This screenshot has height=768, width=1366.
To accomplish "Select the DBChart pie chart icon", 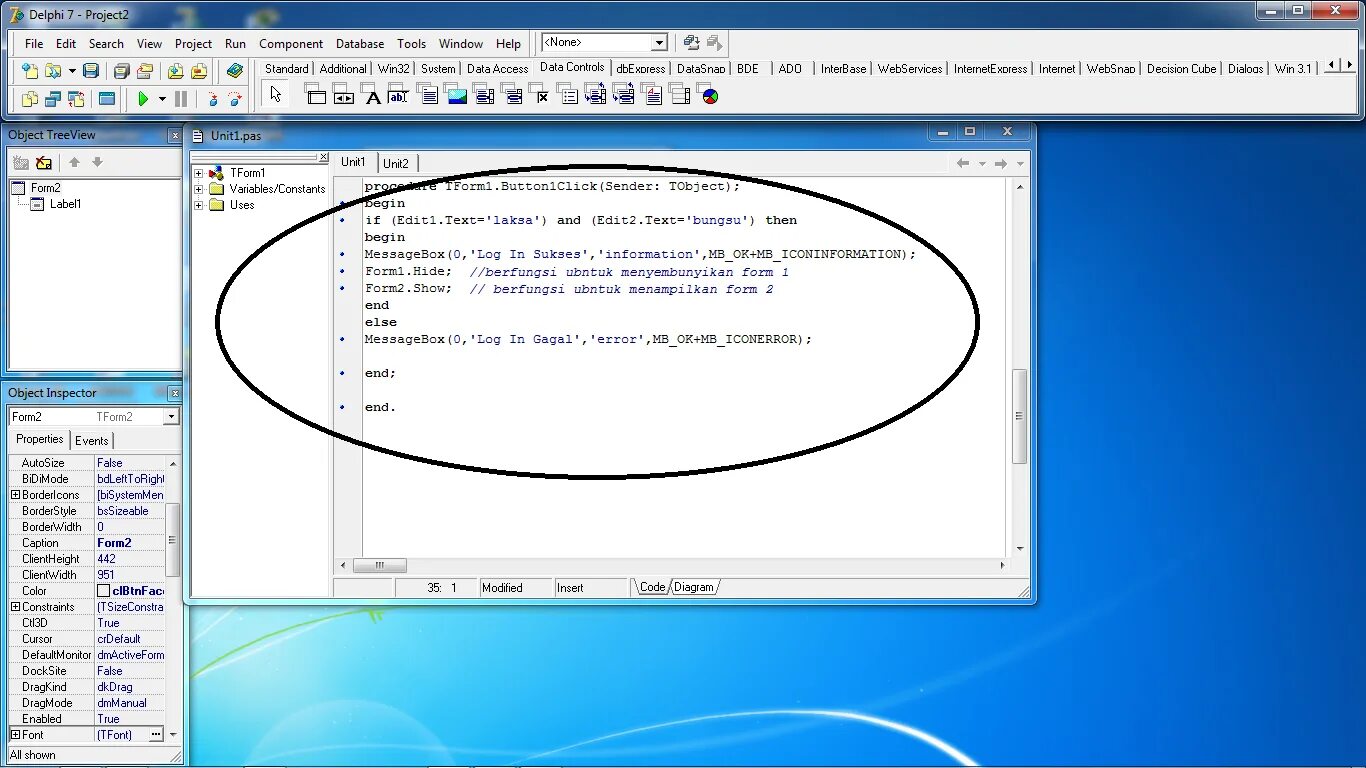I will [709, 95].
